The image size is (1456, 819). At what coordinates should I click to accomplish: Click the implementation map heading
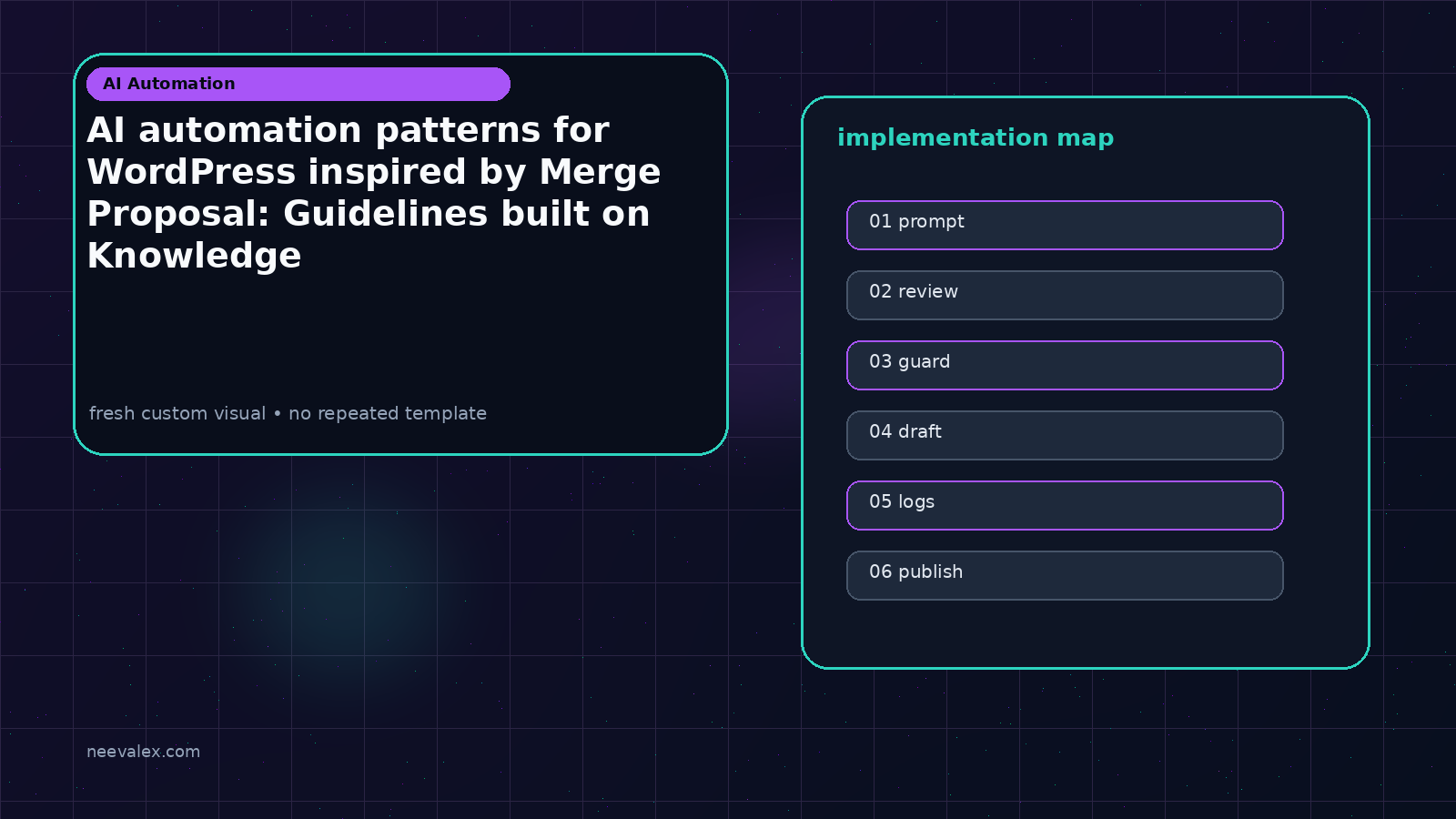tap(976, 138)
